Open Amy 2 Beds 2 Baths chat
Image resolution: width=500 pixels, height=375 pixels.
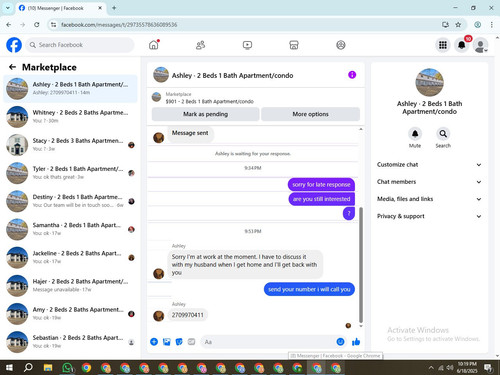point(70,314)
